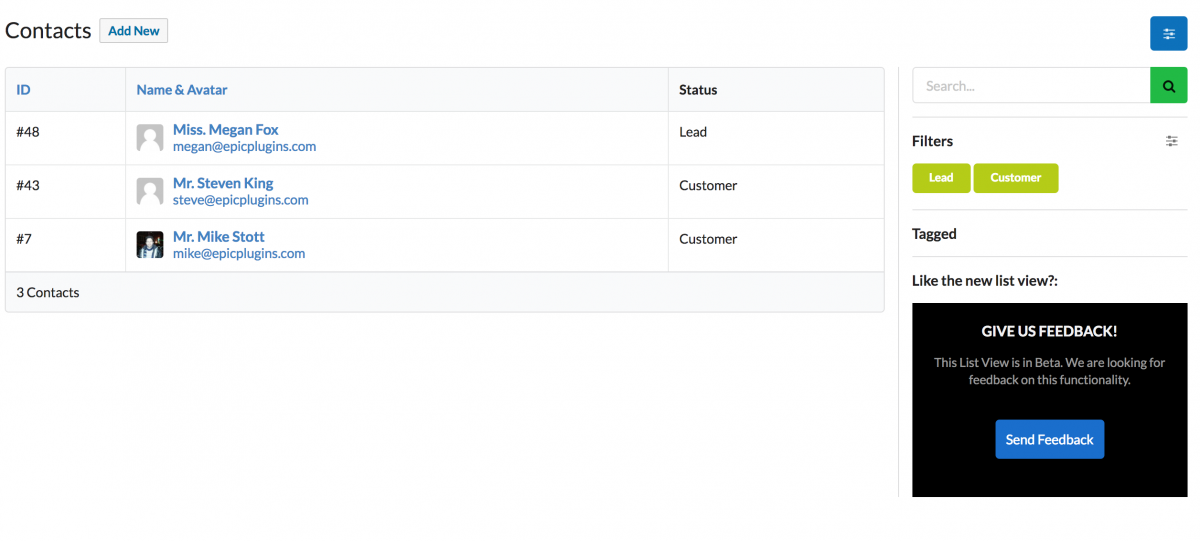This screenshot has height=541, width=1200.
Task: Click the Tagged section heading
Action: point(934,234)
